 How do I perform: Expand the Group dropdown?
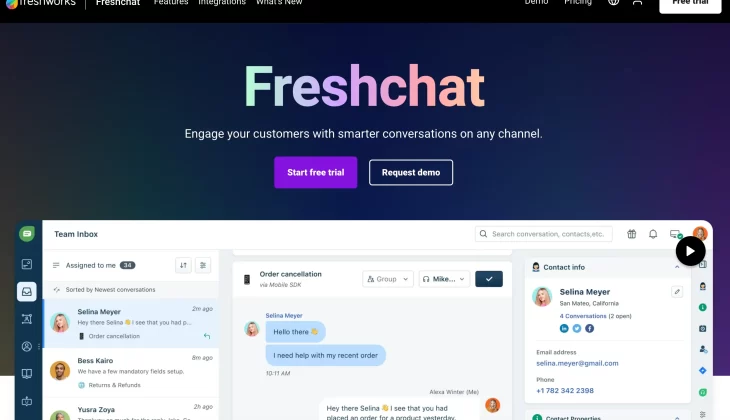pyautogui.click(x=388, y=279)
